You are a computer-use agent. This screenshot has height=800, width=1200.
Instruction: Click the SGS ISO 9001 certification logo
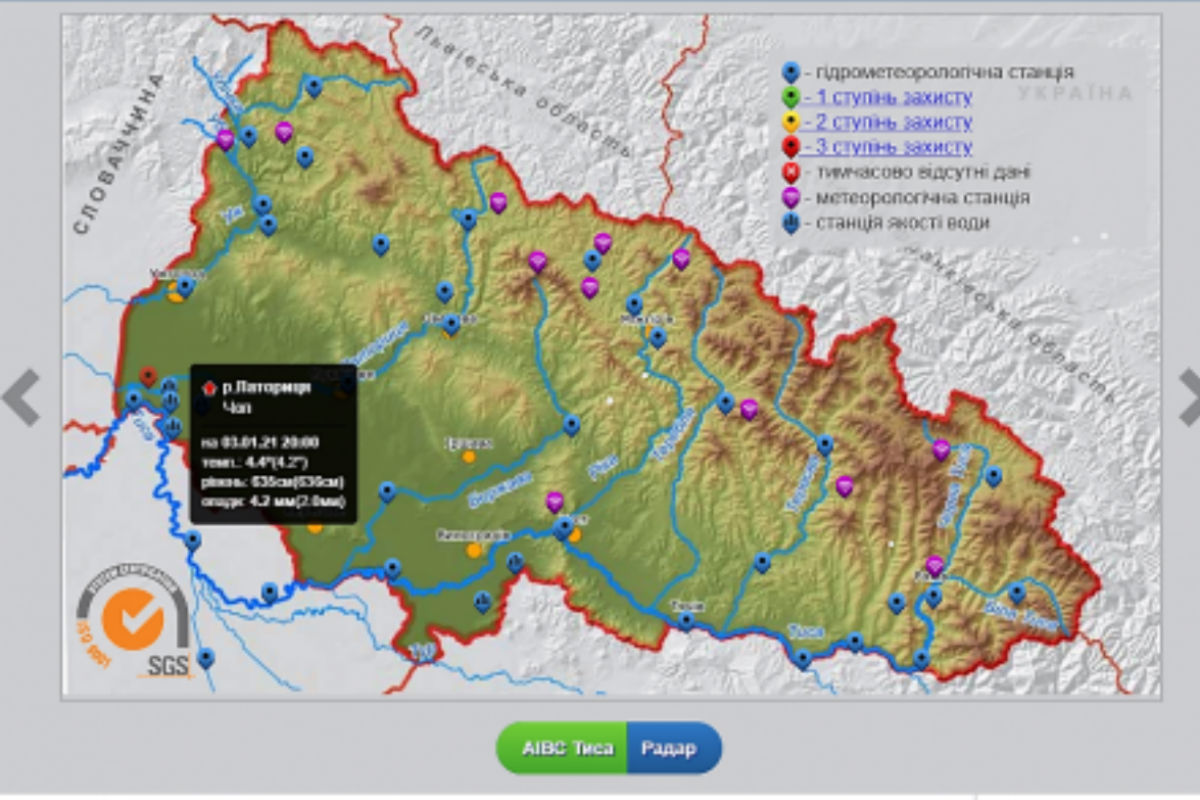(134, 624)
